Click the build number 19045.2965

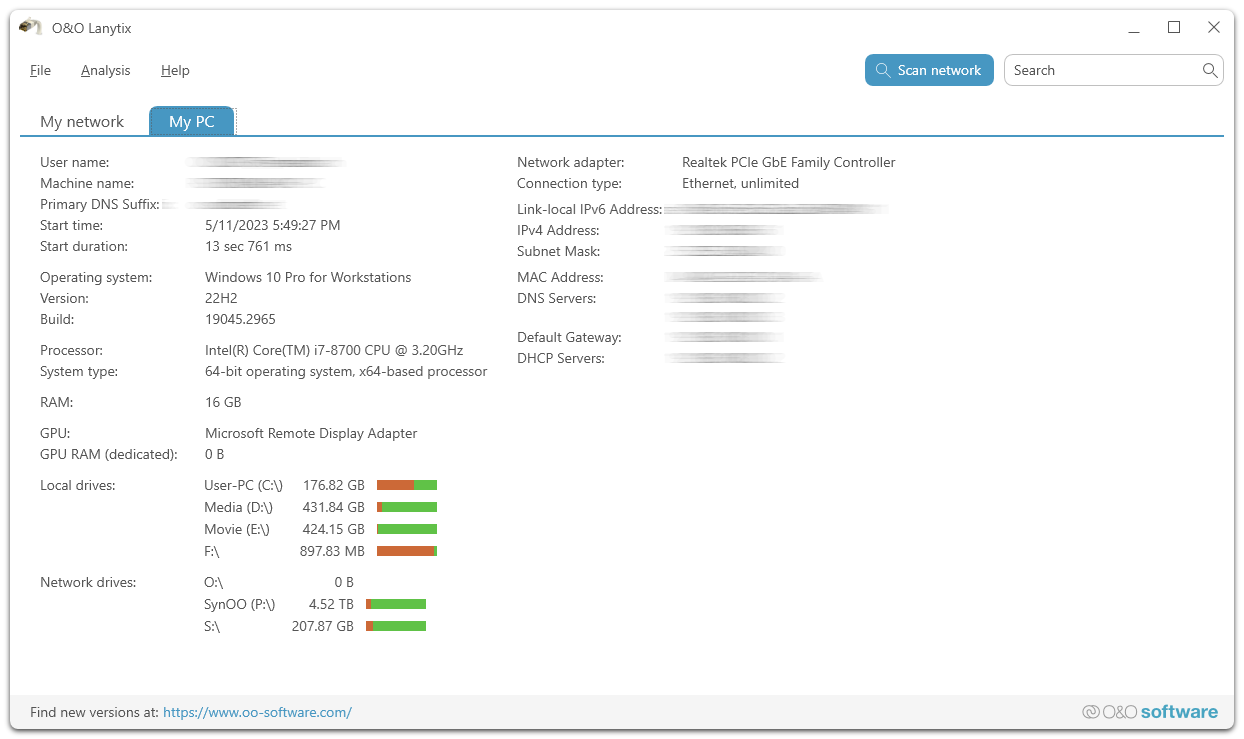(240, 319)
